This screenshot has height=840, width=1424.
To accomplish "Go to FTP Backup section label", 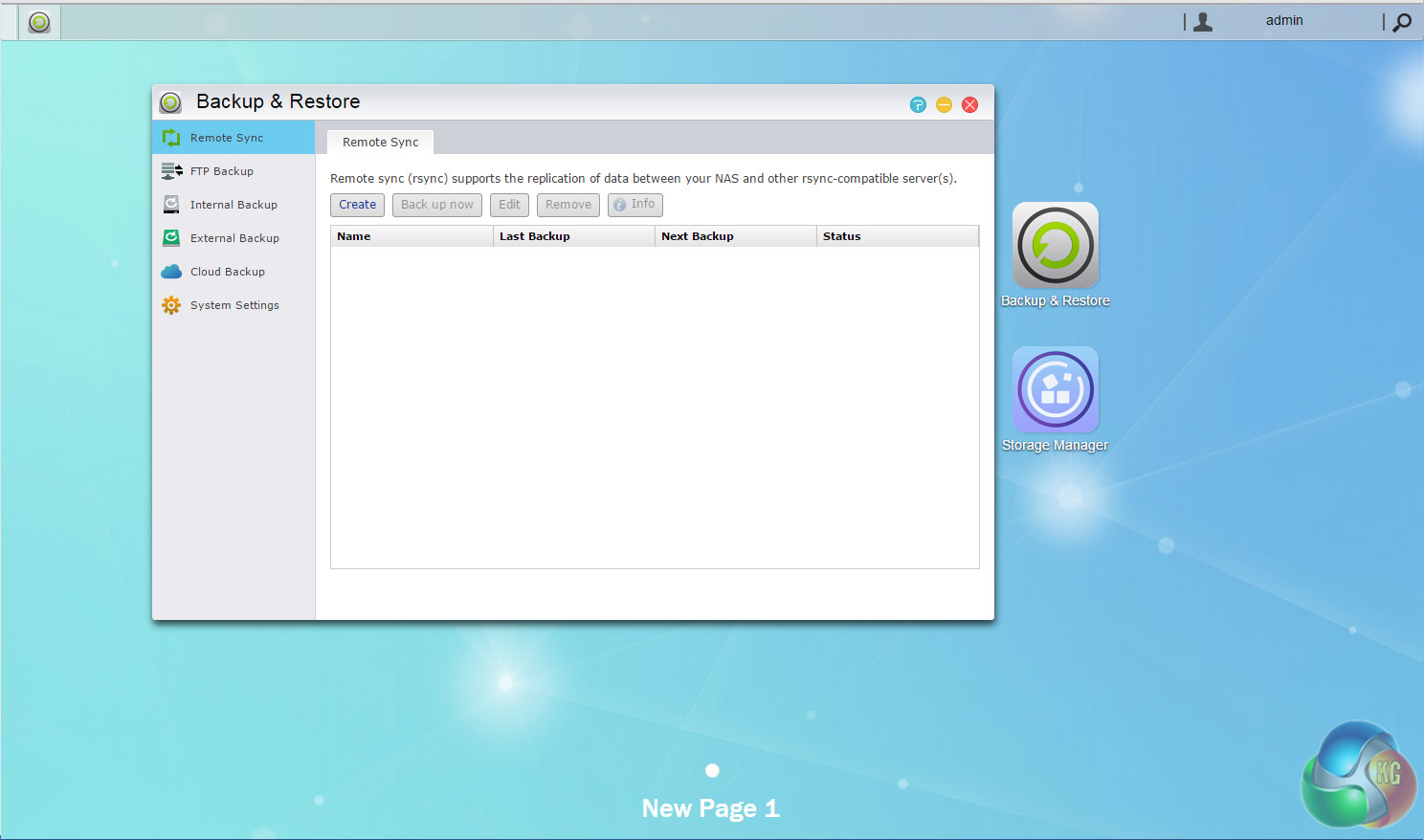I will pos(222,171).
